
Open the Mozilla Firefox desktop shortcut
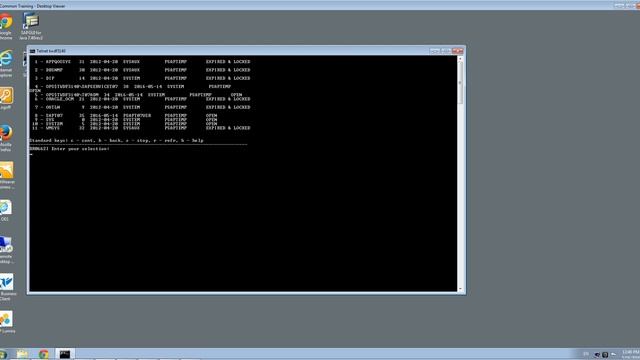6,138
